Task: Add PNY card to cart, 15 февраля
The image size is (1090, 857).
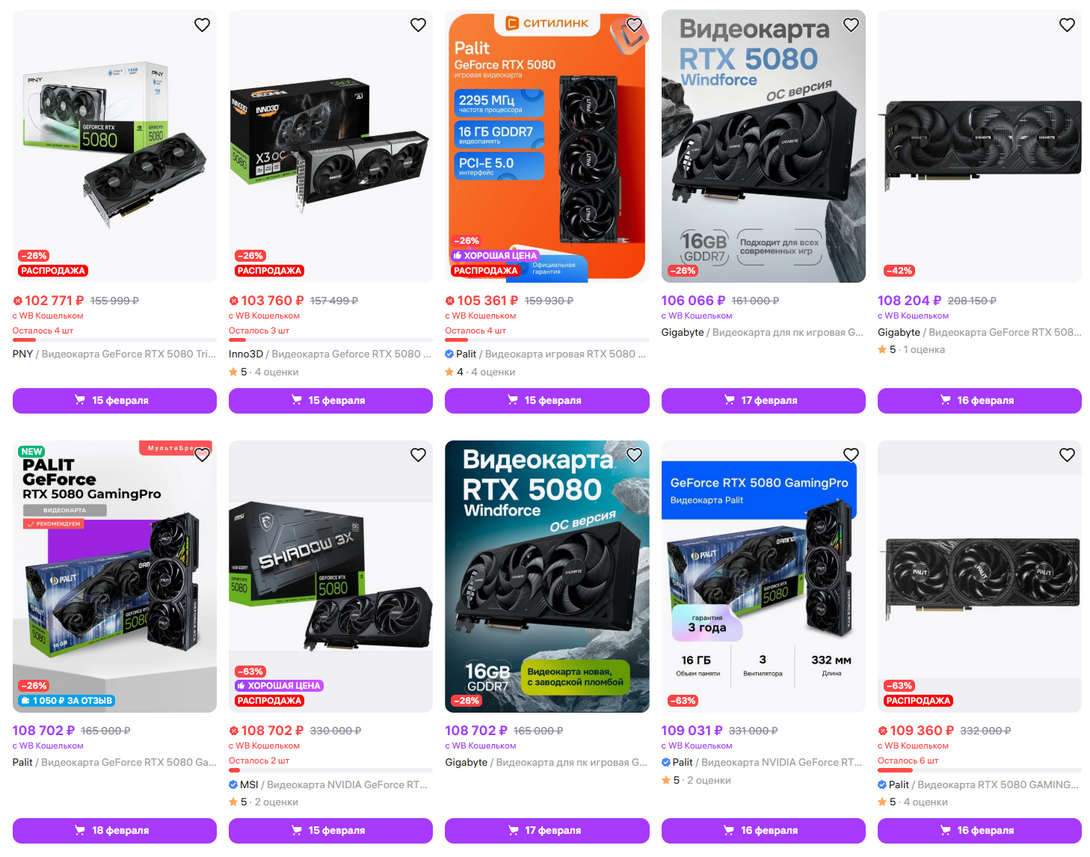Action: click(115, 400)
